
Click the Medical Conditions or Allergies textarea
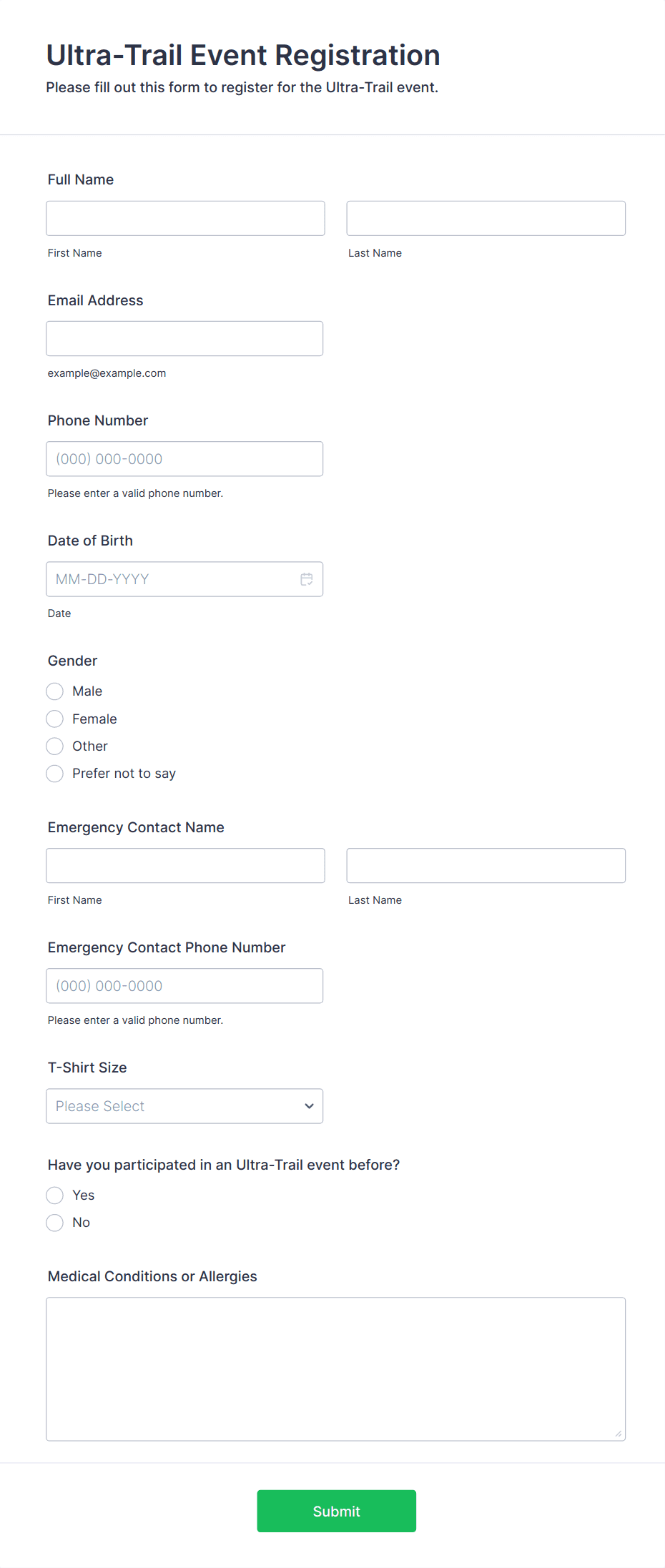tap(336, 1369)
